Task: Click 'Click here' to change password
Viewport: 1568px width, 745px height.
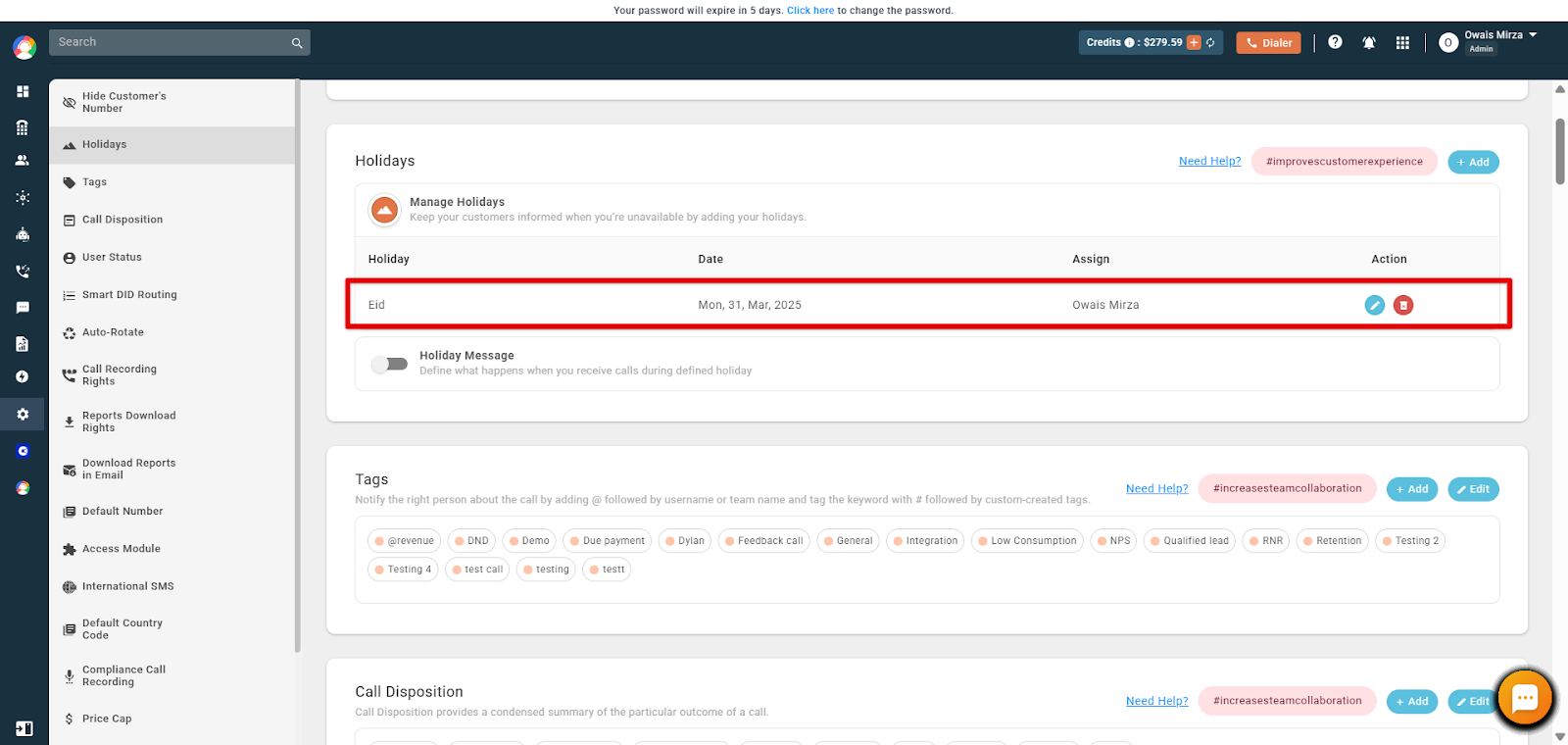Action: [810, 11]
